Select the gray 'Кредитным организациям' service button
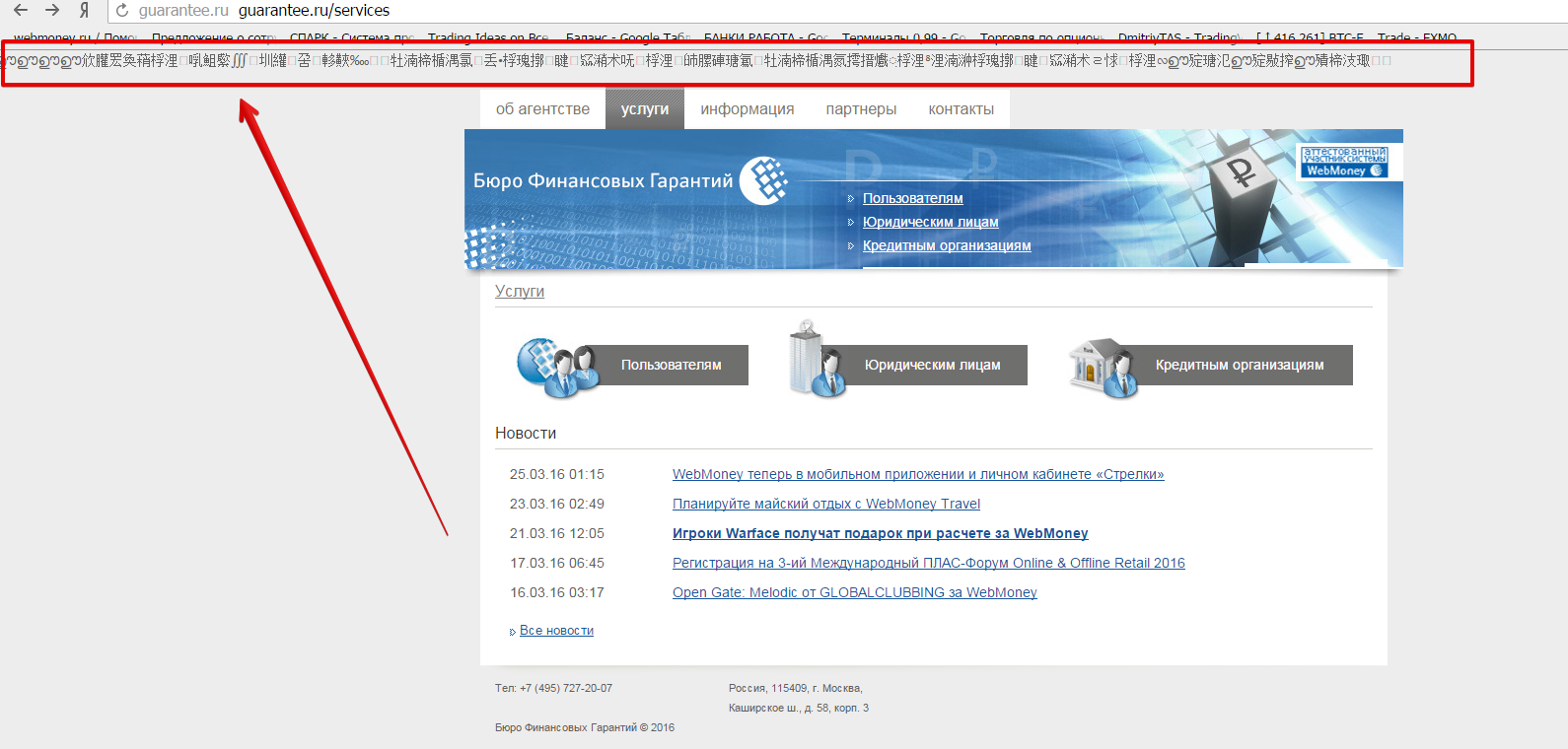The image size is (1568, 749). pos(1240,365)
